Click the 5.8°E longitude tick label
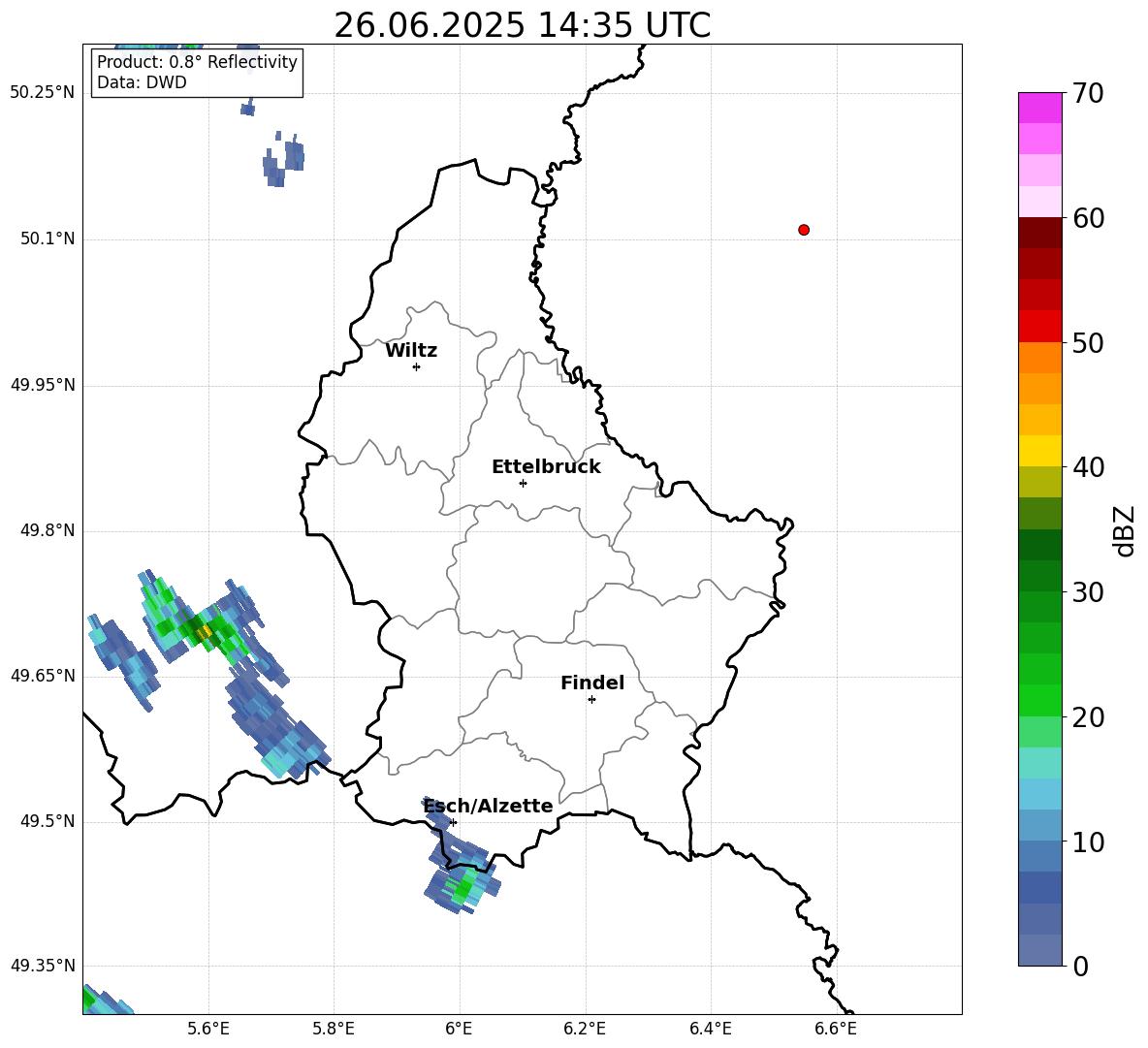Screen dimensions: 1148x1048 click(334, 1029)
